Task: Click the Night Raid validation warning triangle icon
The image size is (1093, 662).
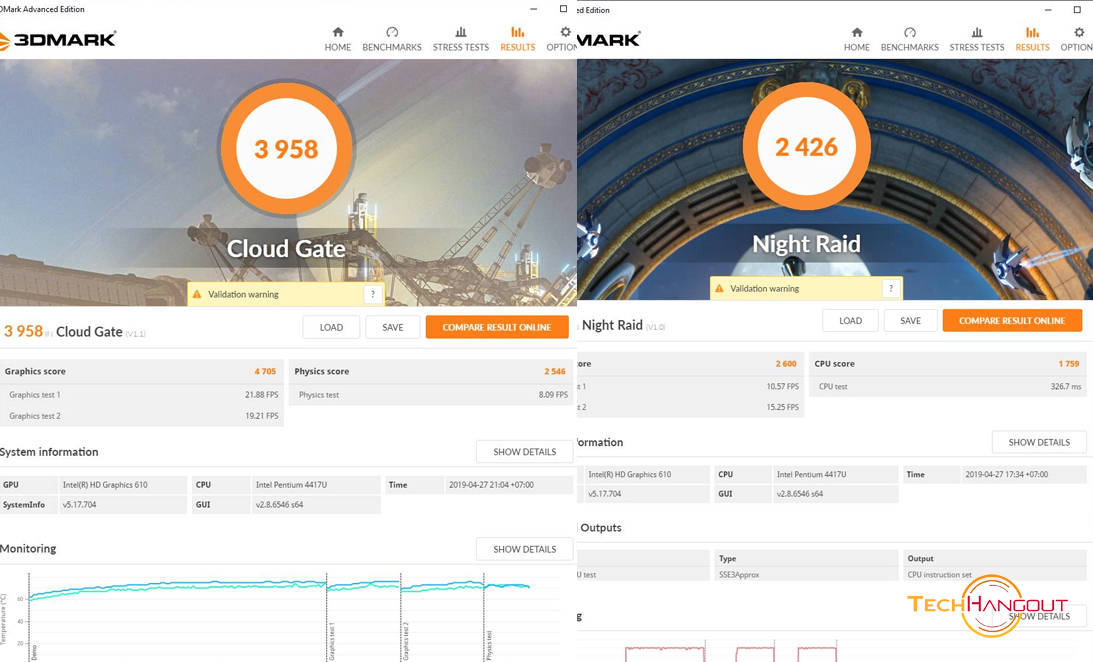Action: [x=719, y=288]
